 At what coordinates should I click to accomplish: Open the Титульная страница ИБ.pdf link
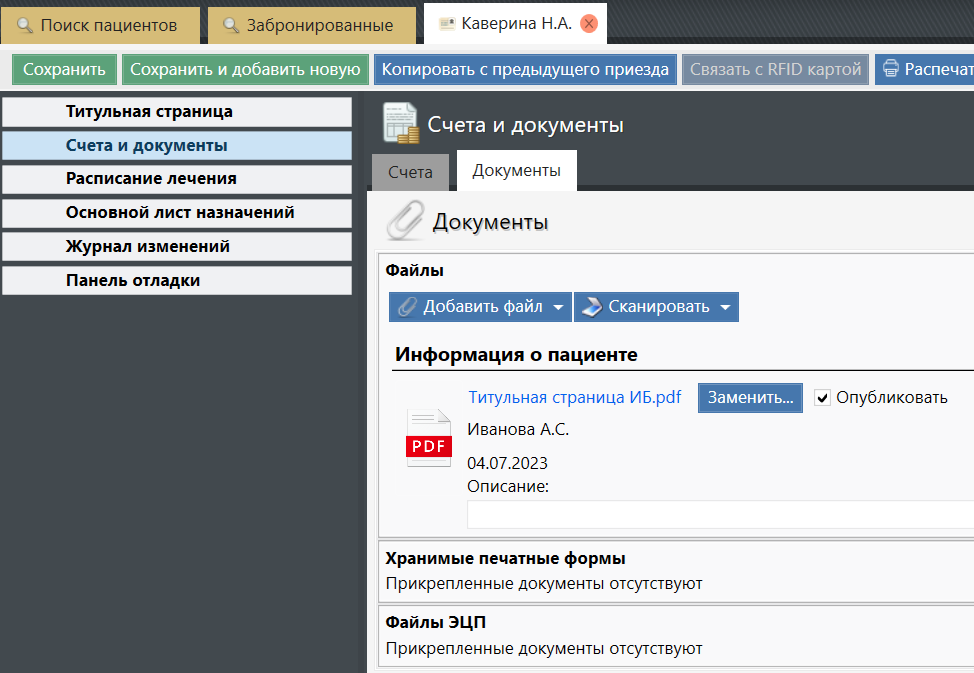coord(574,397)
